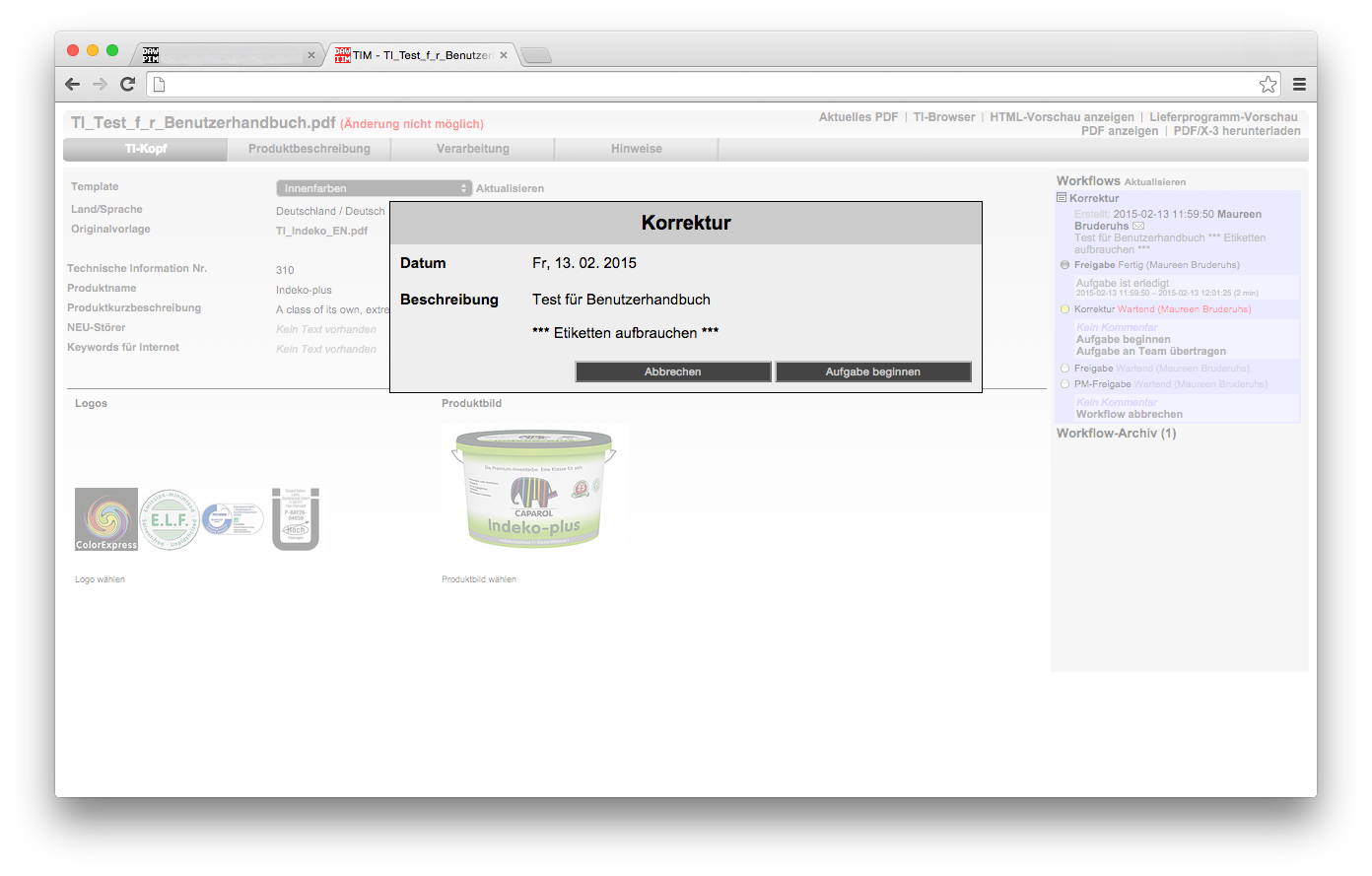
Task: Click the ColorExpress logo
Action: pos(106,519)
